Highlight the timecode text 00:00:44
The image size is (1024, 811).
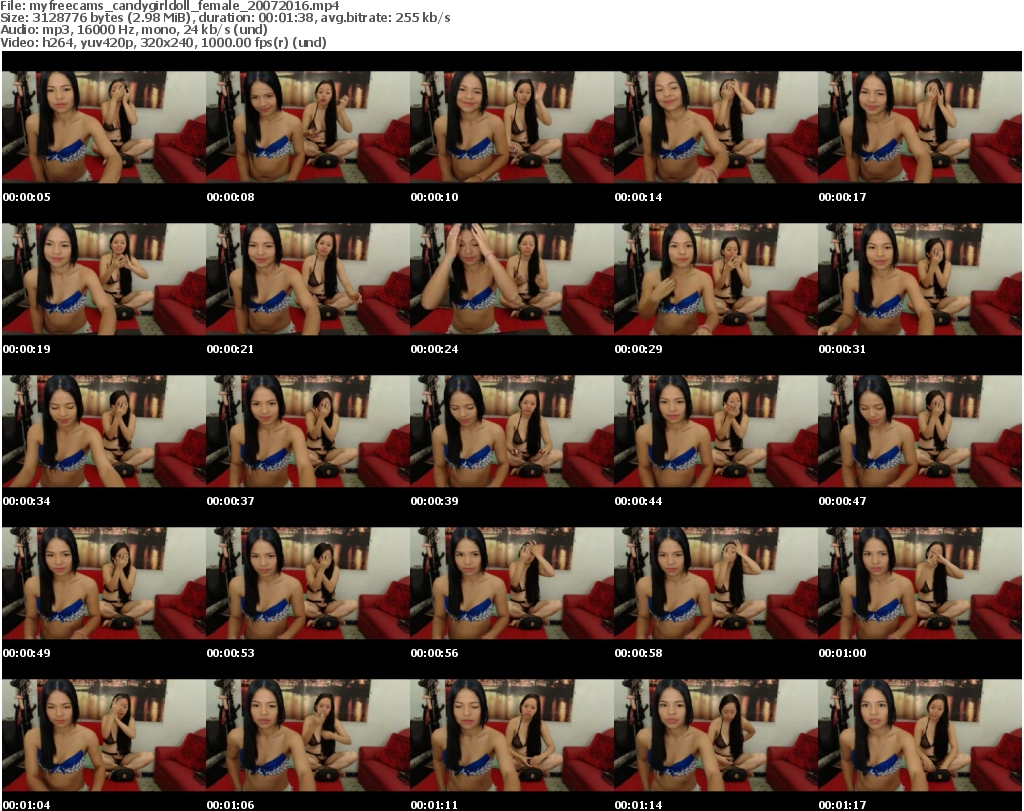639,501
